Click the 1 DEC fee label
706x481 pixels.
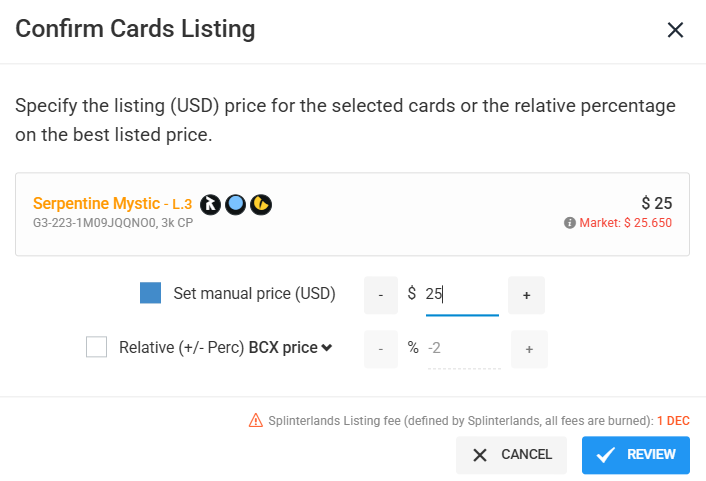[x=673, y=421]
